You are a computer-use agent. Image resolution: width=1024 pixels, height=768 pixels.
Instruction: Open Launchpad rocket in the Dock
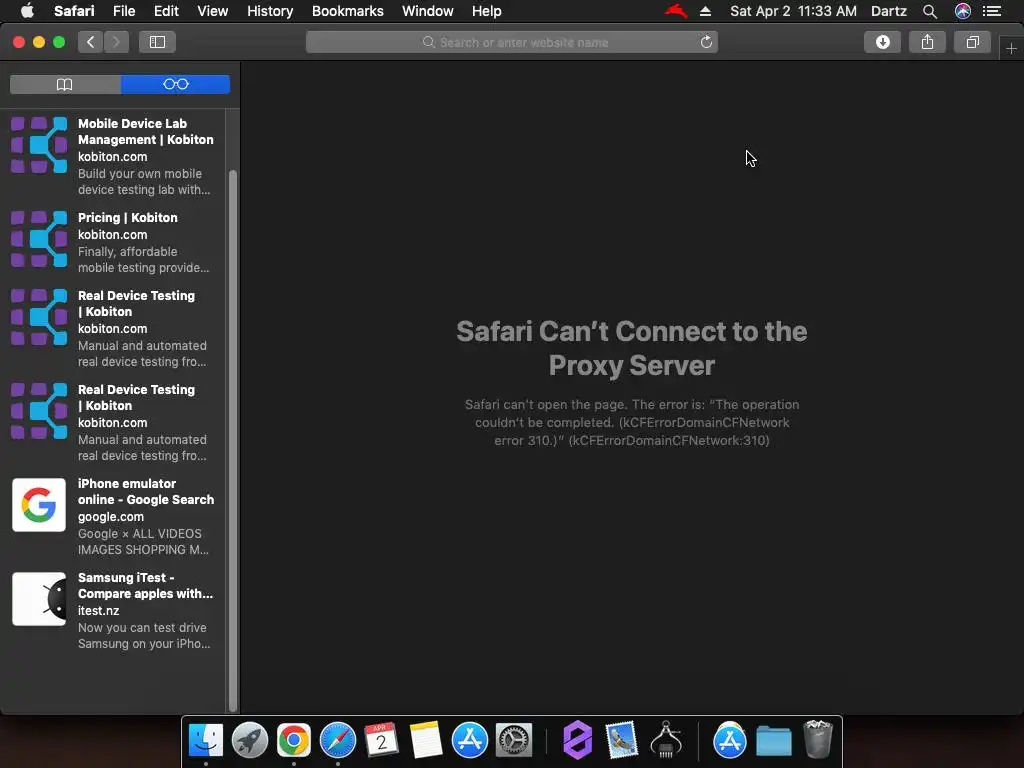tap(249, 741)
